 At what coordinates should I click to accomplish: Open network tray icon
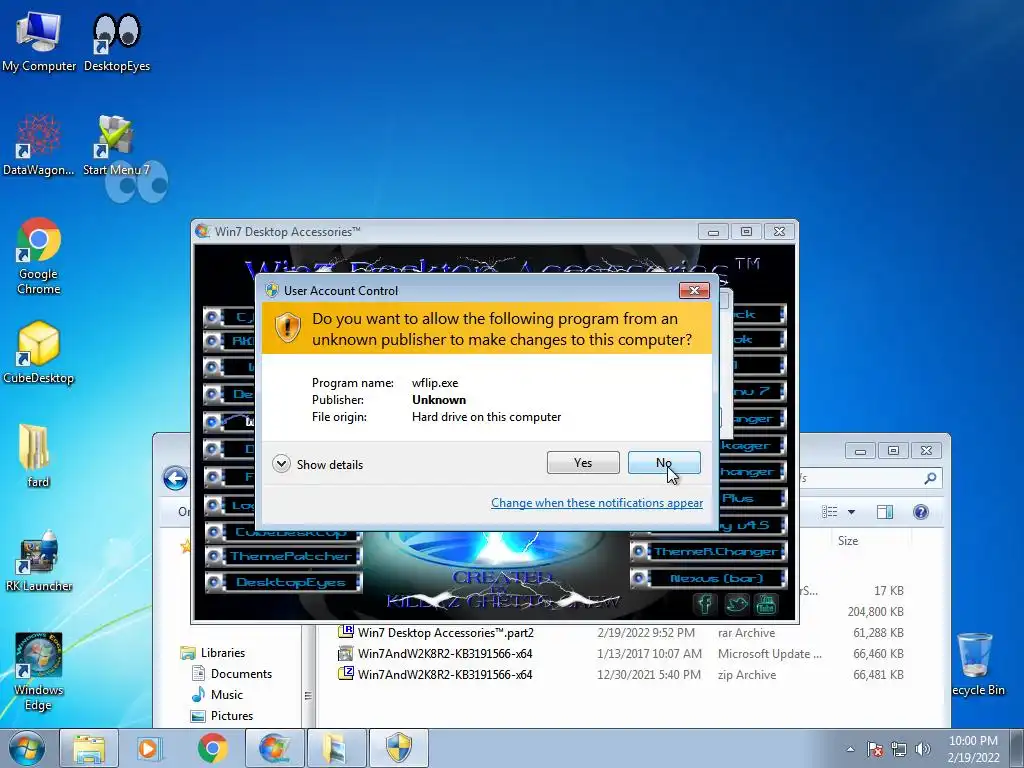point(899,749)
